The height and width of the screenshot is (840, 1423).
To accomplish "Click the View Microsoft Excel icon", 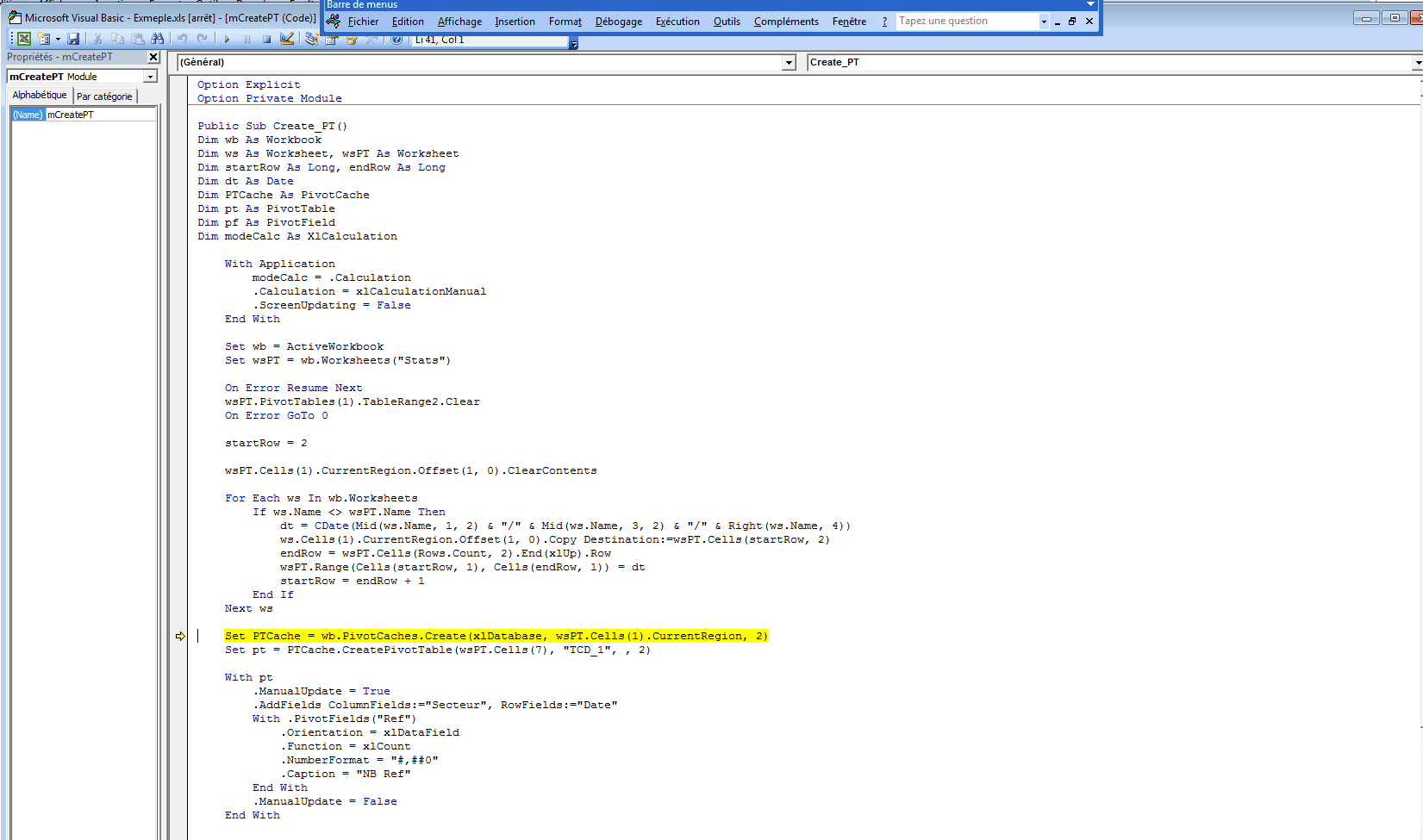I will coord(24,39).
